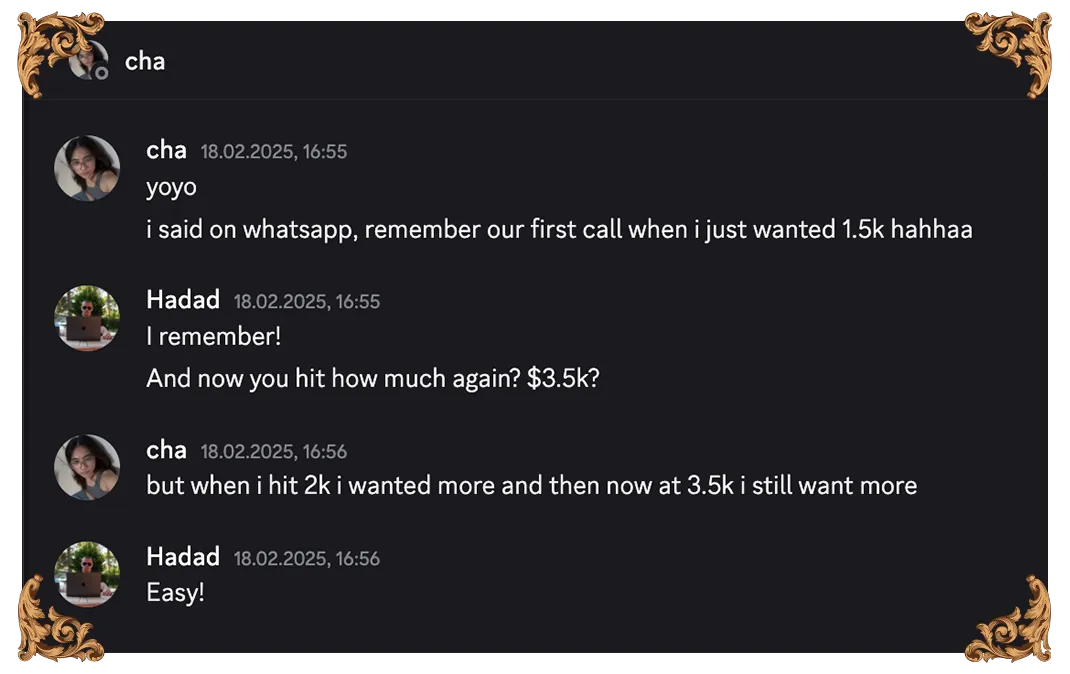Click username "cha" above the yoyo message
Image resolution: width=1070 pixels, height=674 pixels.
click(x=167, y=150)
